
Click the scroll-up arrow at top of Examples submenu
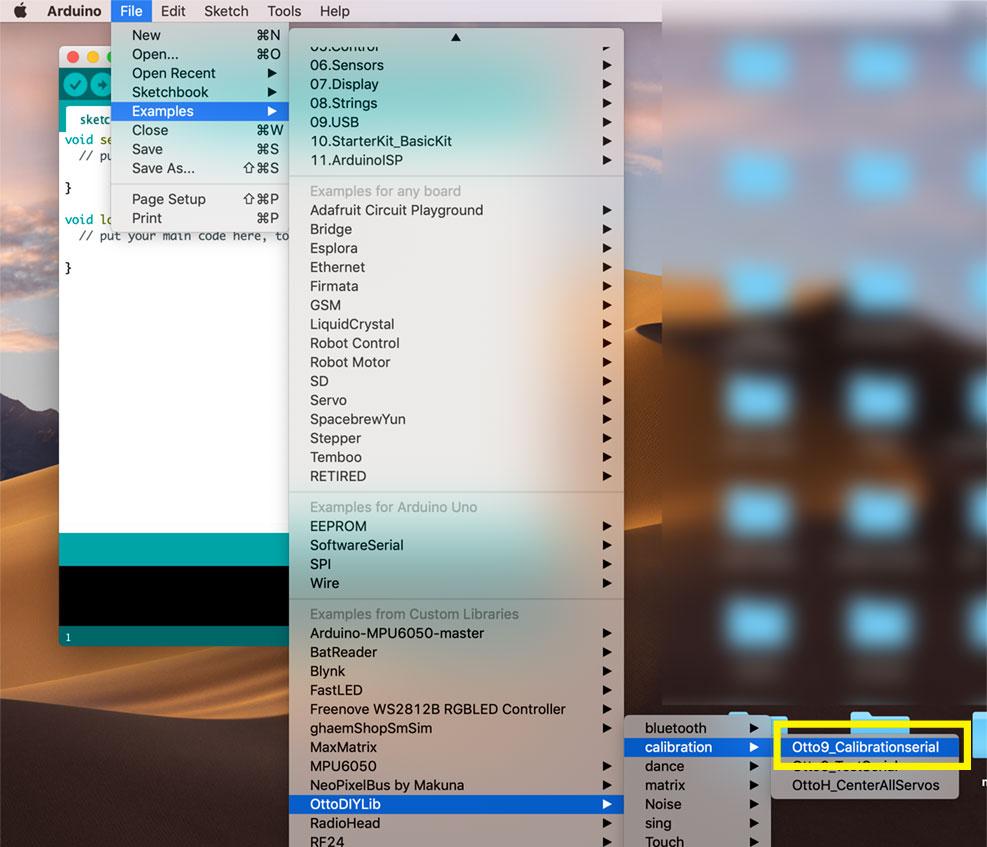point(456,37)
